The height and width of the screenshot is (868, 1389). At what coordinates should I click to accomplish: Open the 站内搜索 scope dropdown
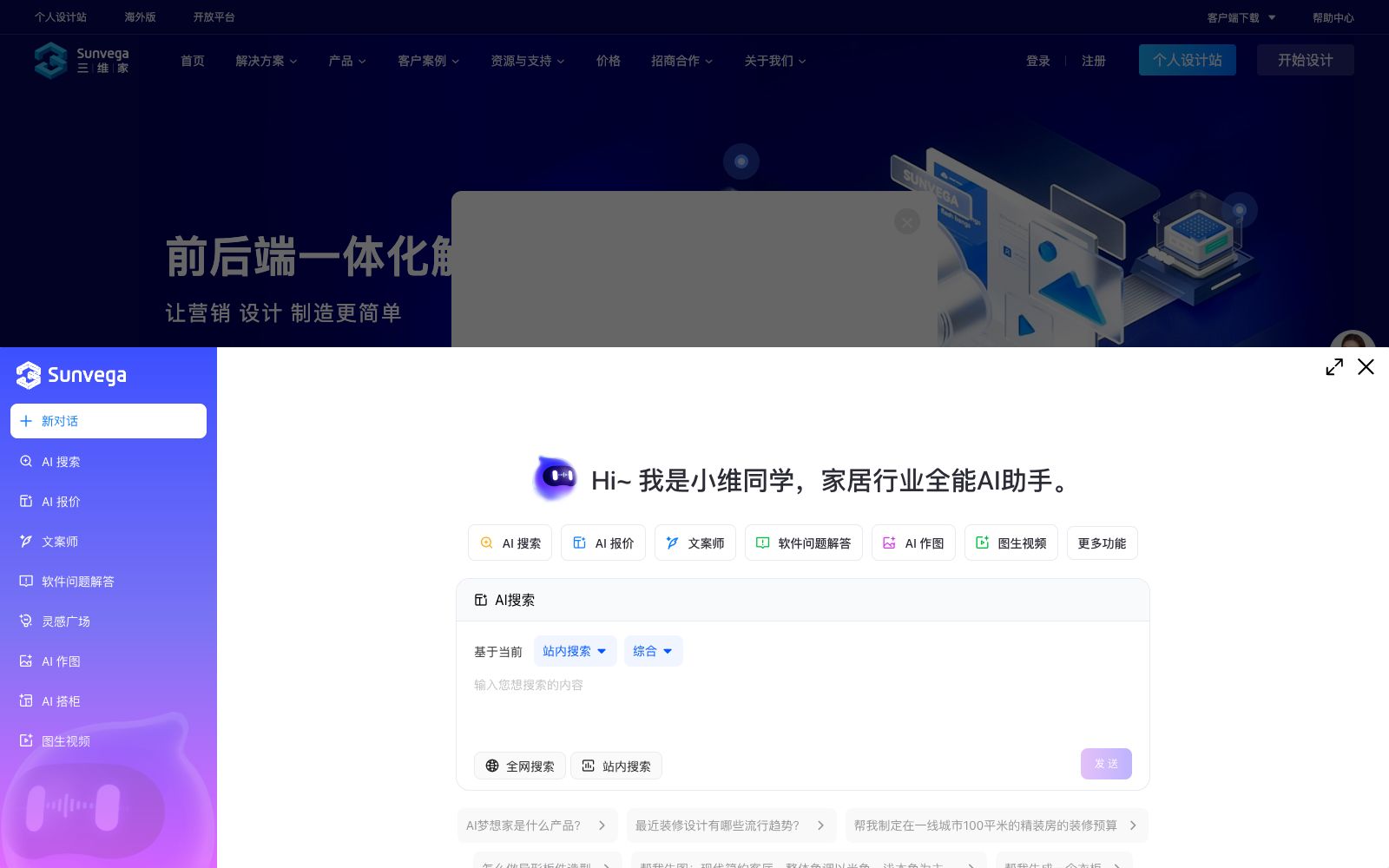click(x=575, y=651)
